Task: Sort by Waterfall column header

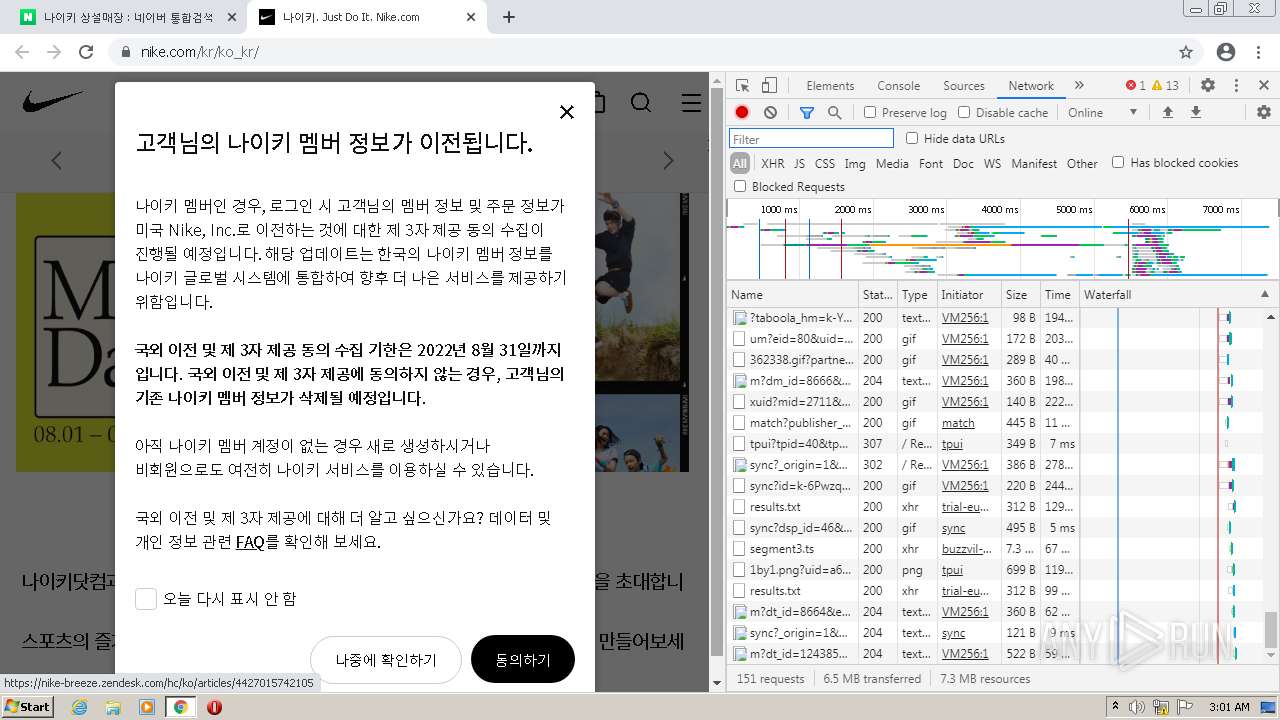Action: tap(1178, 295)
